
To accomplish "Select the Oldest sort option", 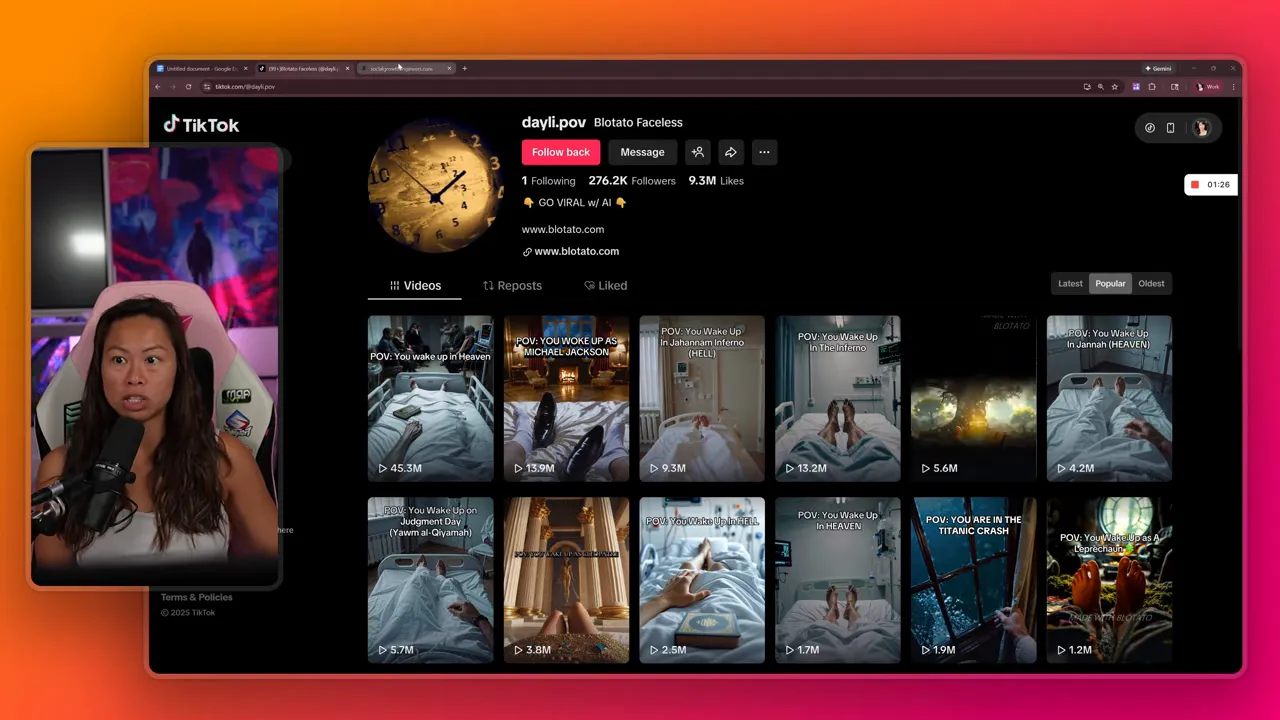I will pos(1151,283).
